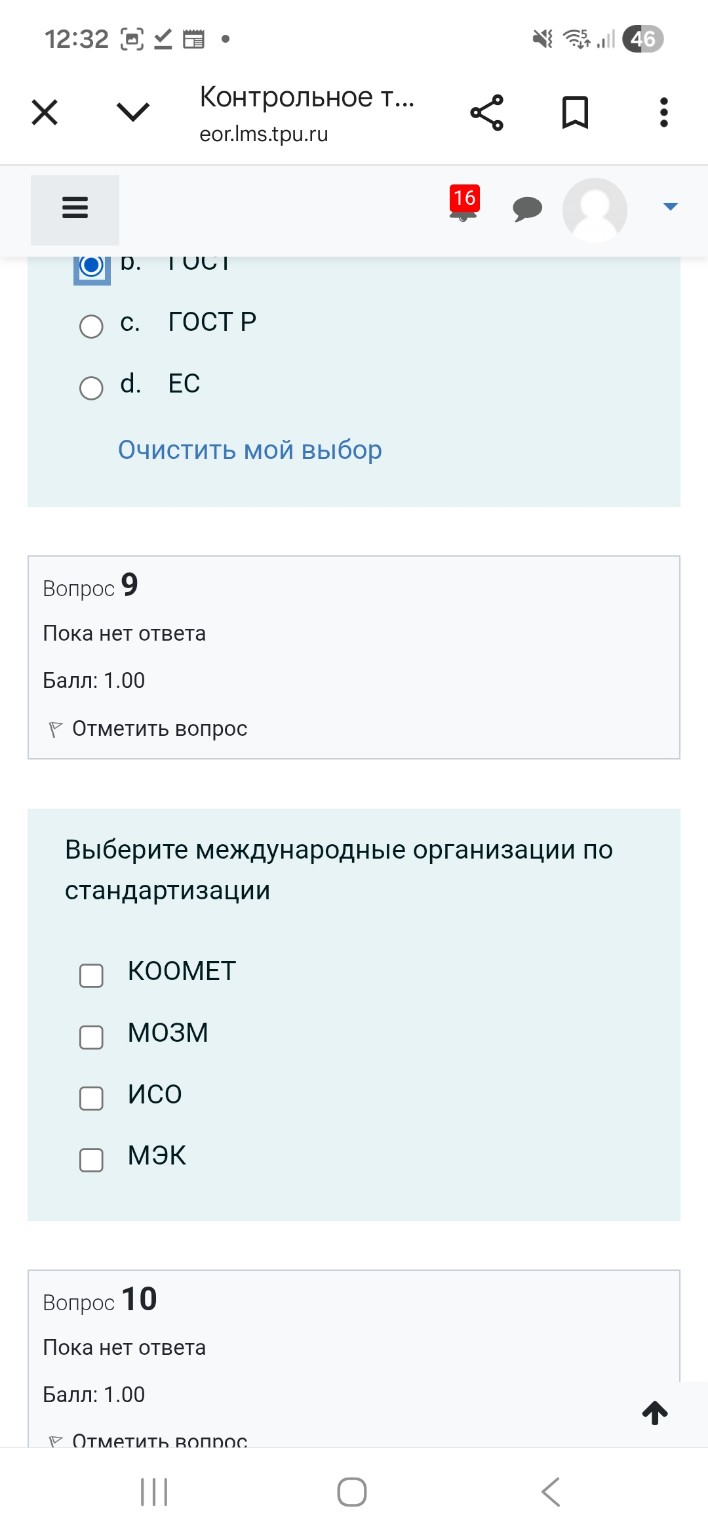Viewport: 708px width, 1536px height.
Task: Check the ИСО checkbox
Action: [91, 1098]
